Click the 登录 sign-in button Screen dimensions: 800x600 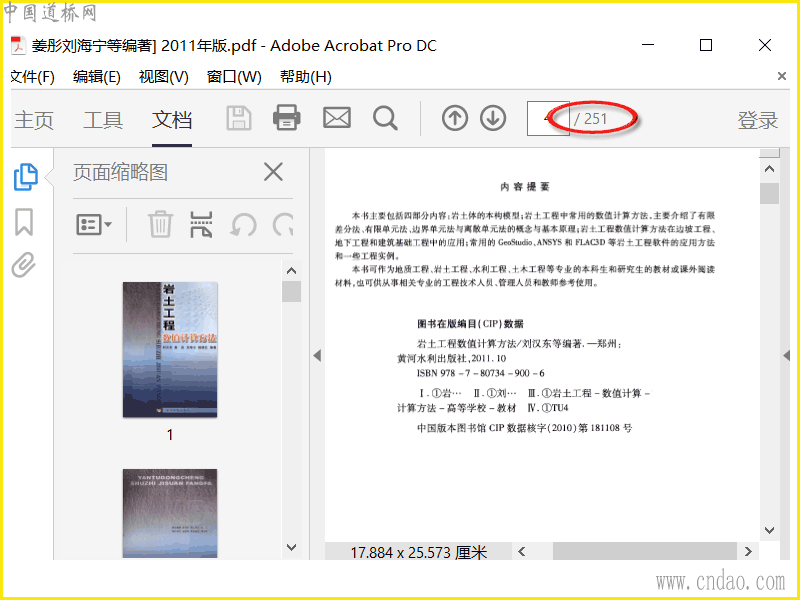click(758, 120)
